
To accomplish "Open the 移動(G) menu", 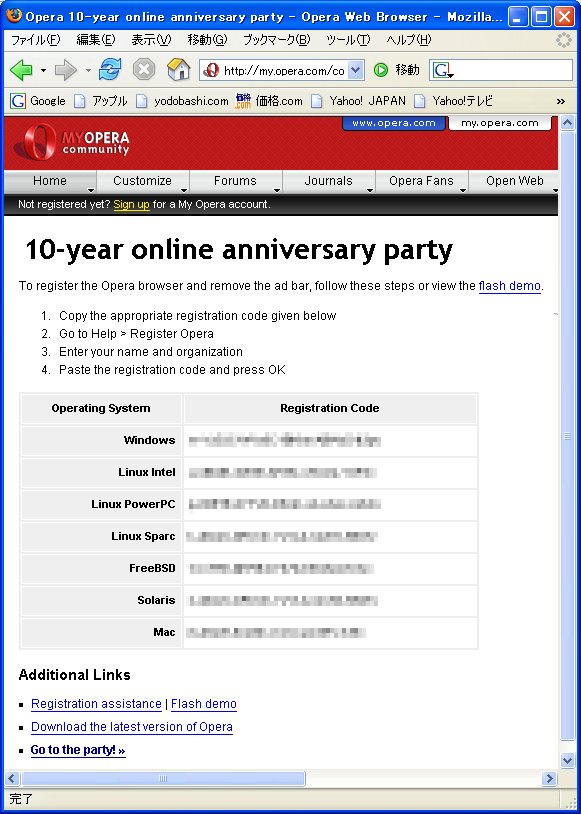I will click(207, 40).
